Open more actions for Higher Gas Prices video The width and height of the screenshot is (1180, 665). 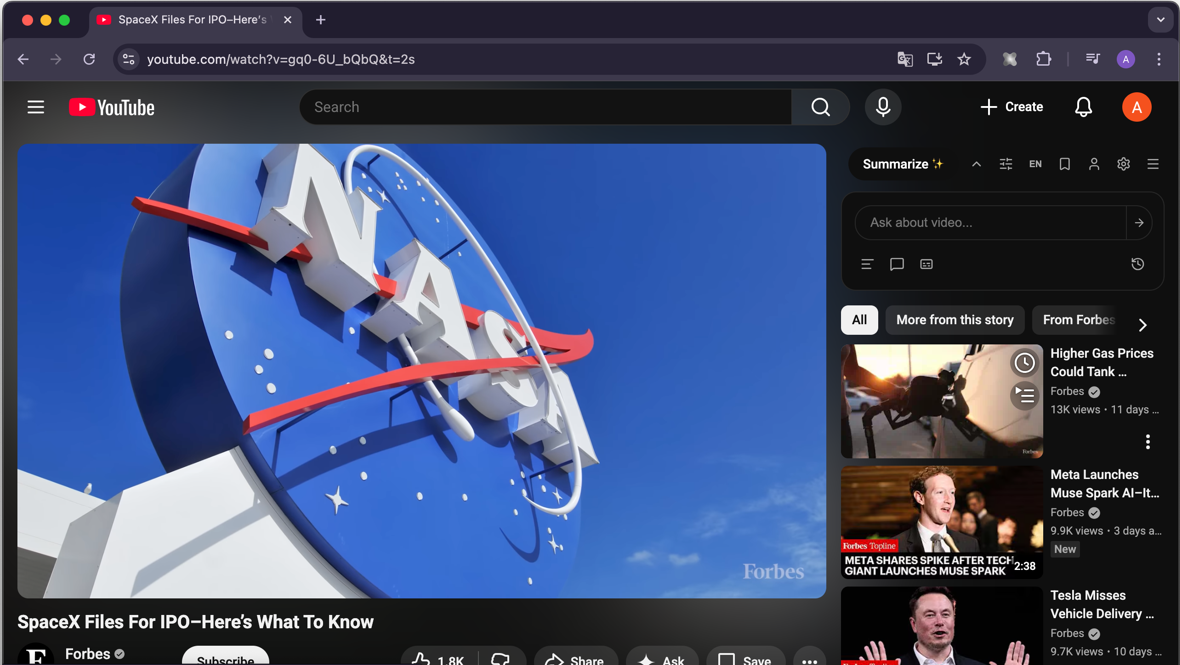pos(1147,442)
